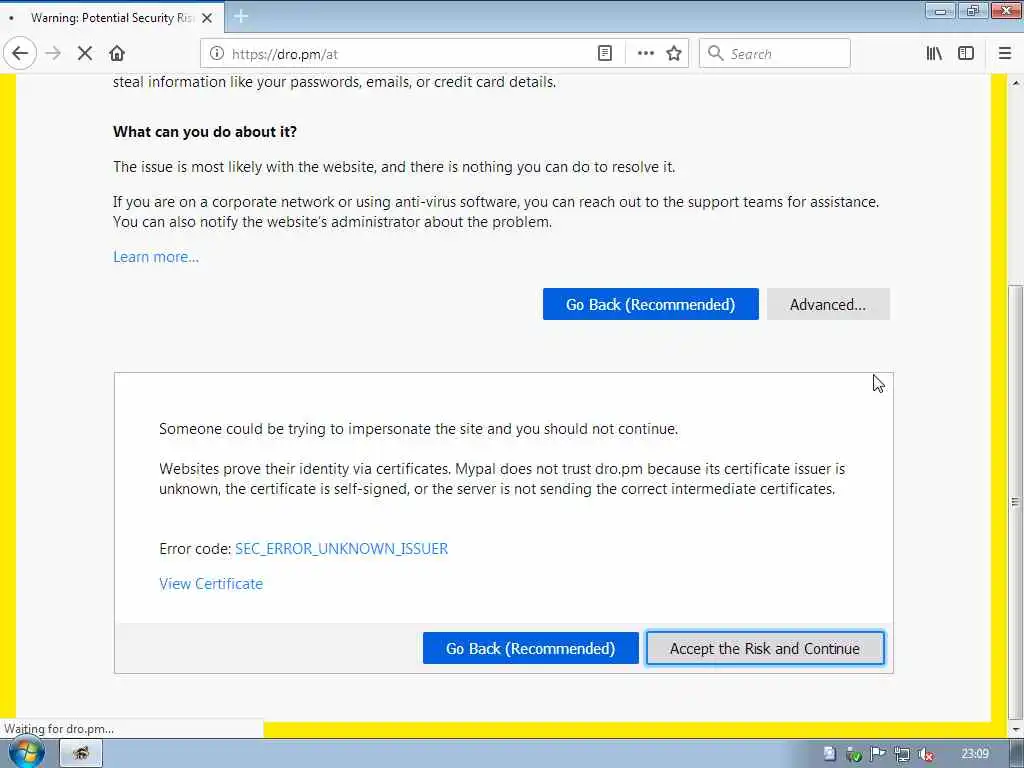Click the Mypal browser taskbar button
The width and height of the screenshot is (1024, 768).
click(x=81, y=754)
